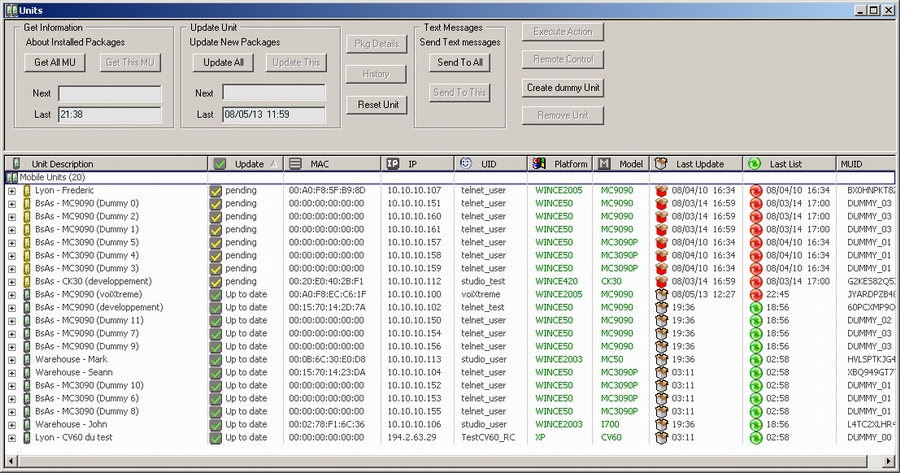The width and height of the screenshot is (900, 473).
Task: Click the green Last List icon for Warehouse - Mark
Action: click(x=755, y=359)
